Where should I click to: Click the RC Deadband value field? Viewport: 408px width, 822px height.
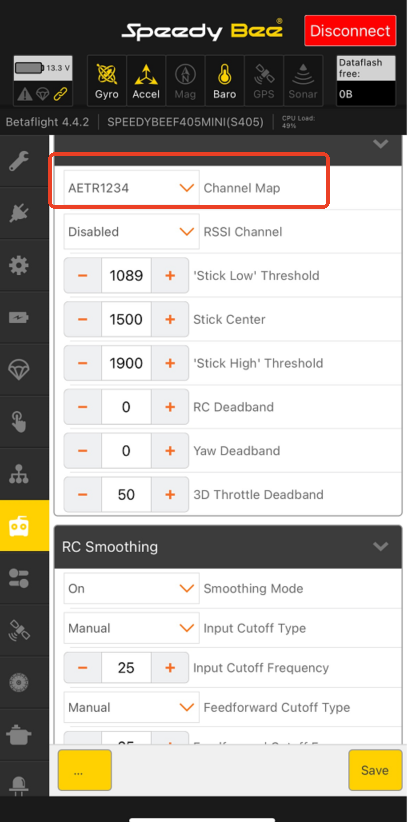click(126, 407)
